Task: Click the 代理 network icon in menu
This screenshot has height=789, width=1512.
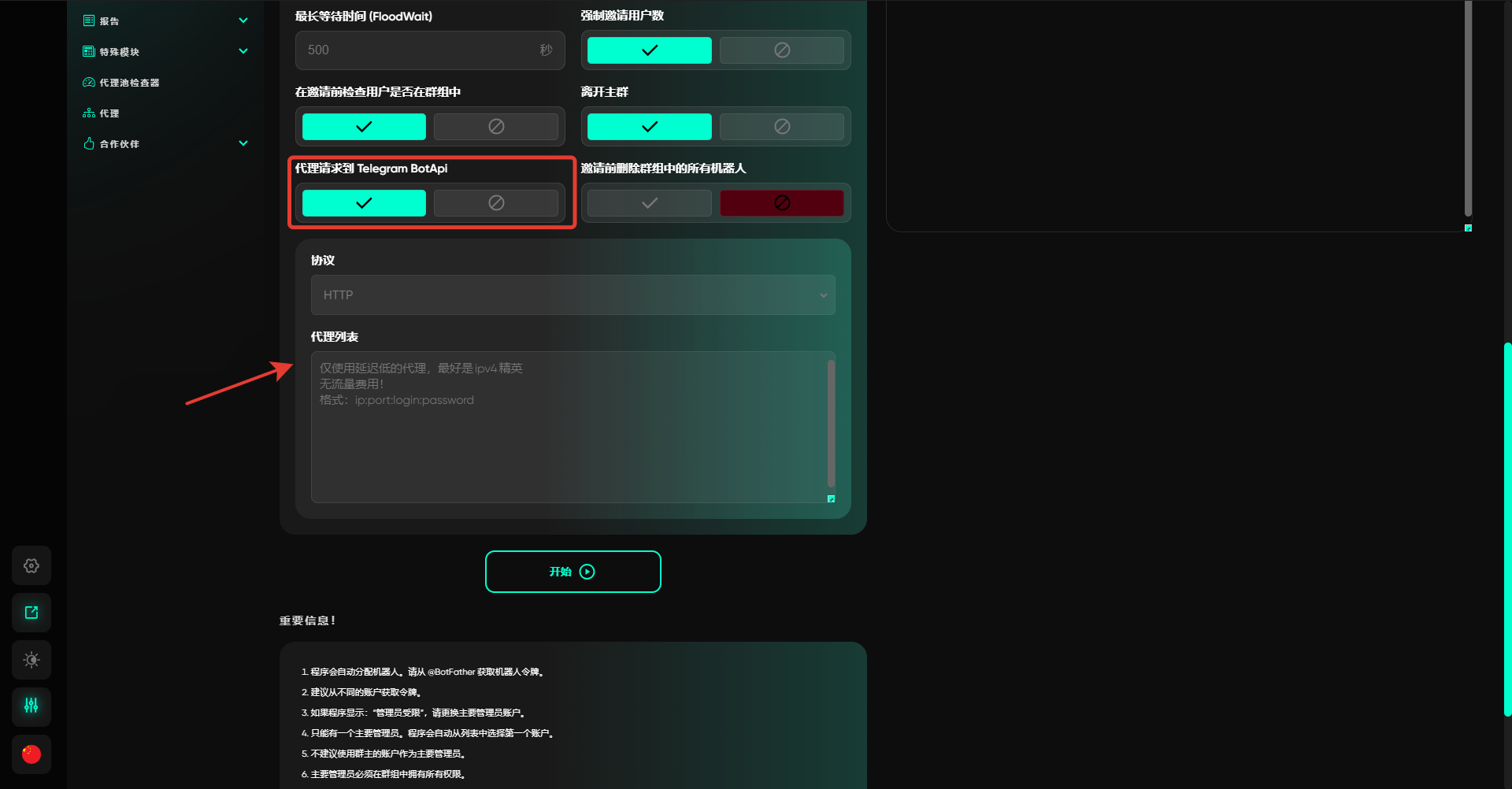Action: click(89, 113)
